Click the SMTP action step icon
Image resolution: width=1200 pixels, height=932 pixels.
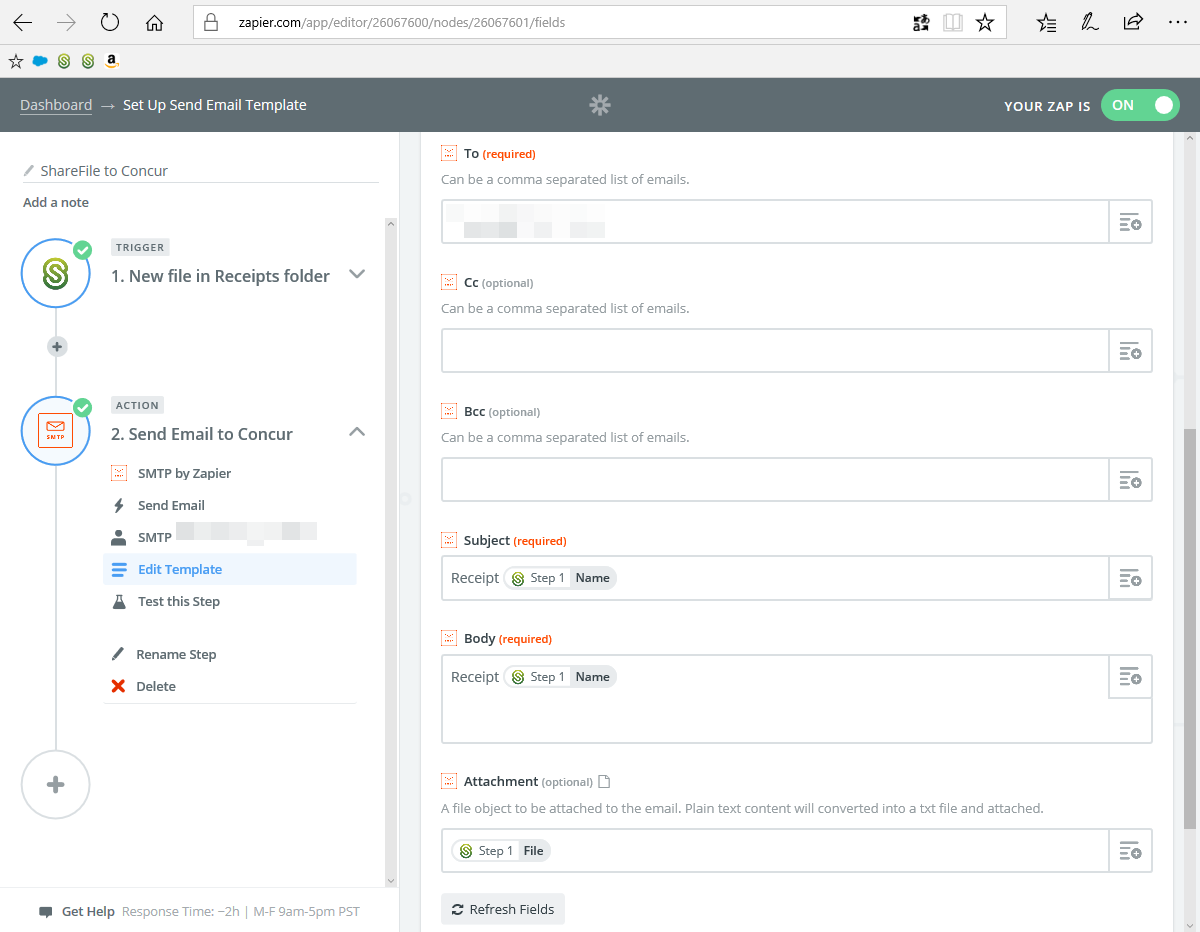click(x=56, y=431)
